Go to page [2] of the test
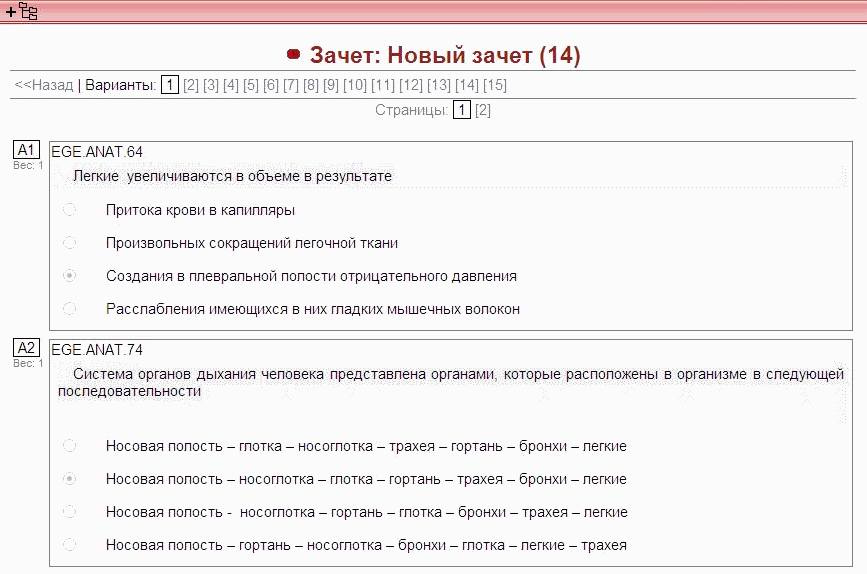 [483, 110]
